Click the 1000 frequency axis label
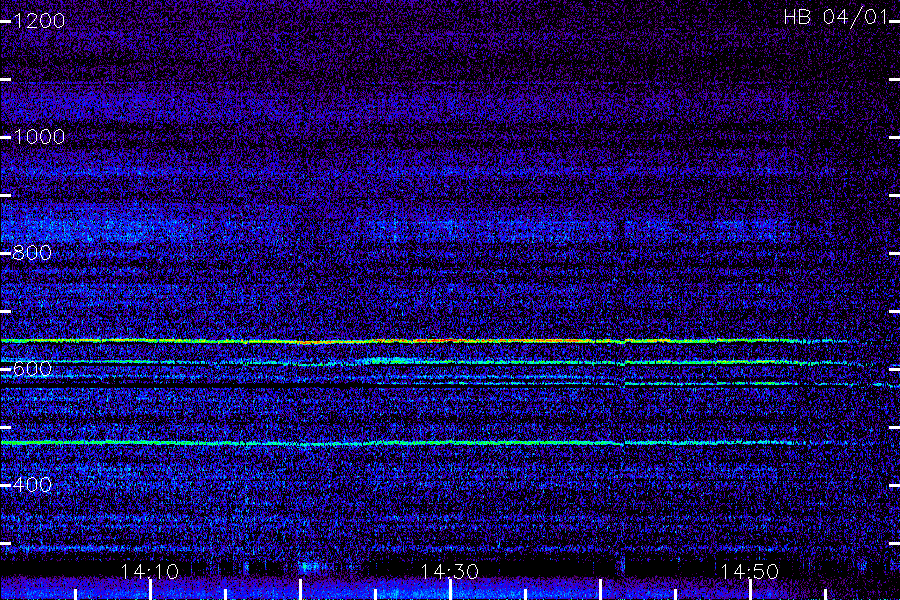This screenshot has width=900, height=600. tap(39, 137)
